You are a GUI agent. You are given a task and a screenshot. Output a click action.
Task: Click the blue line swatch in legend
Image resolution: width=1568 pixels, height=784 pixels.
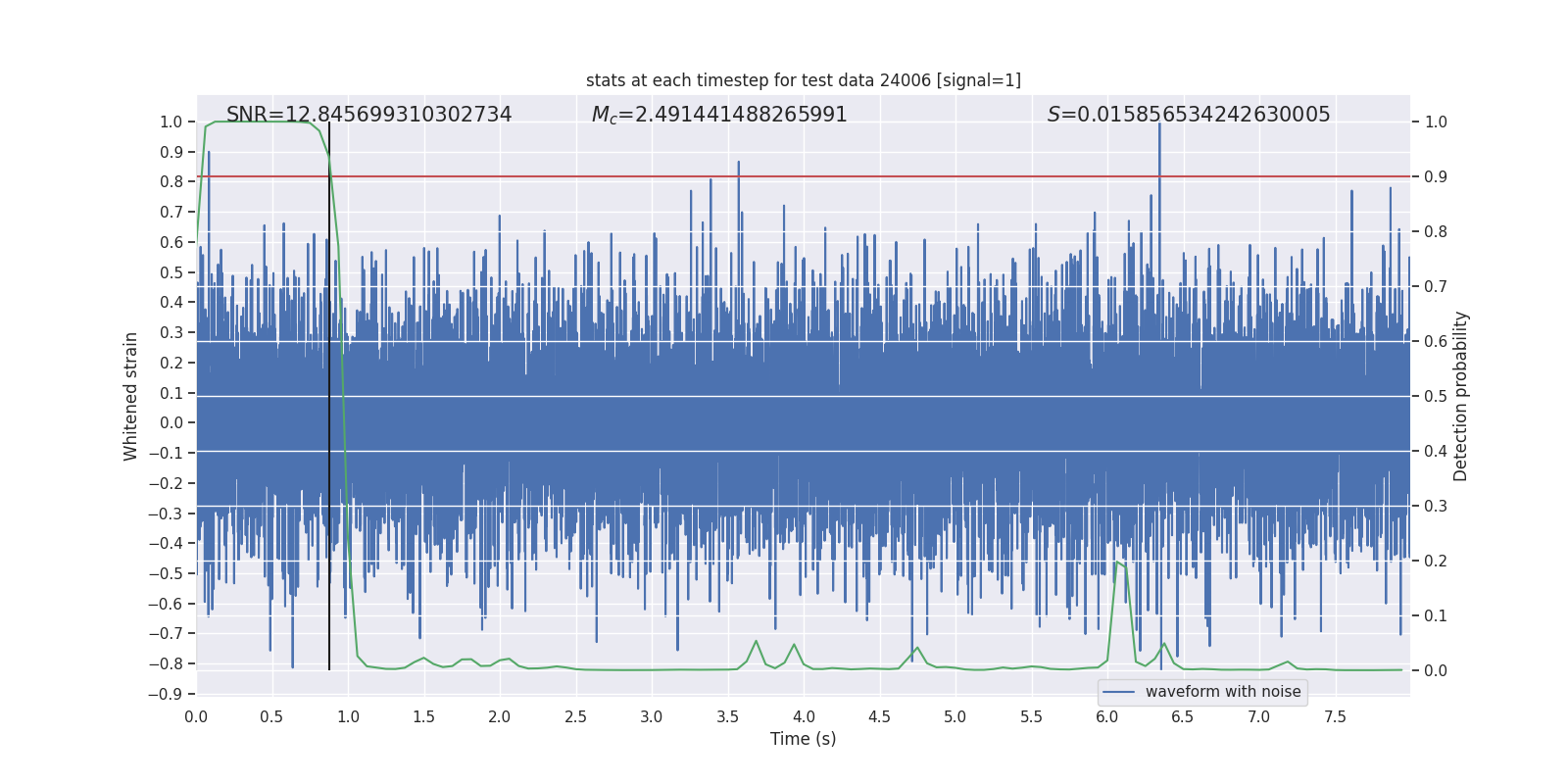pyautogui.click(x=1118, y=692)
